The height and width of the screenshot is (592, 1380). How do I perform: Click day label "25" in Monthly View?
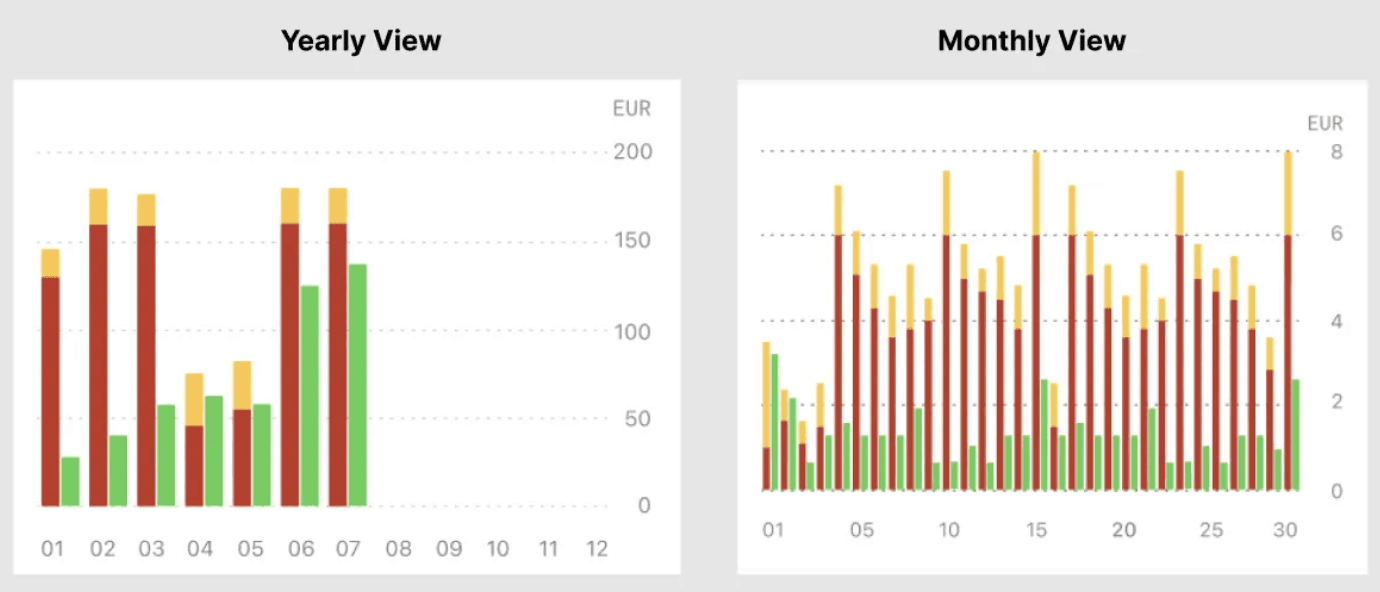coord(1211,530)
